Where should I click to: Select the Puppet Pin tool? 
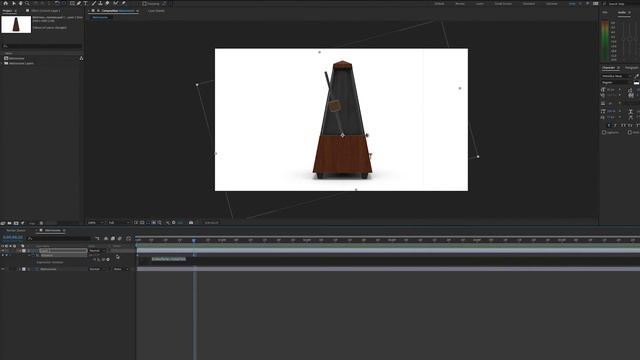tap(124, 3)
